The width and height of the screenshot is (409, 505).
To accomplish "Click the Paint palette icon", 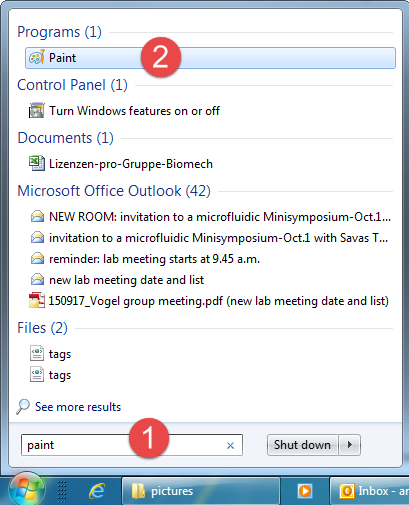I will click(37, 57).
